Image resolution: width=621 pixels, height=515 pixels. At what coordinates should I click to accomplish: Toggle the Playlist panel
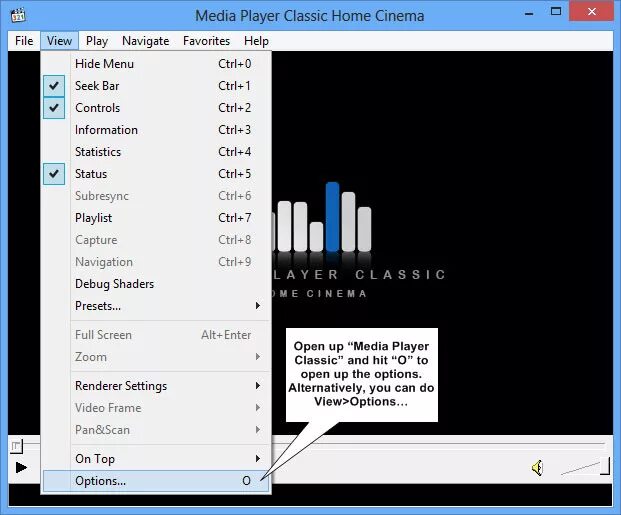(x=156, y=218)
